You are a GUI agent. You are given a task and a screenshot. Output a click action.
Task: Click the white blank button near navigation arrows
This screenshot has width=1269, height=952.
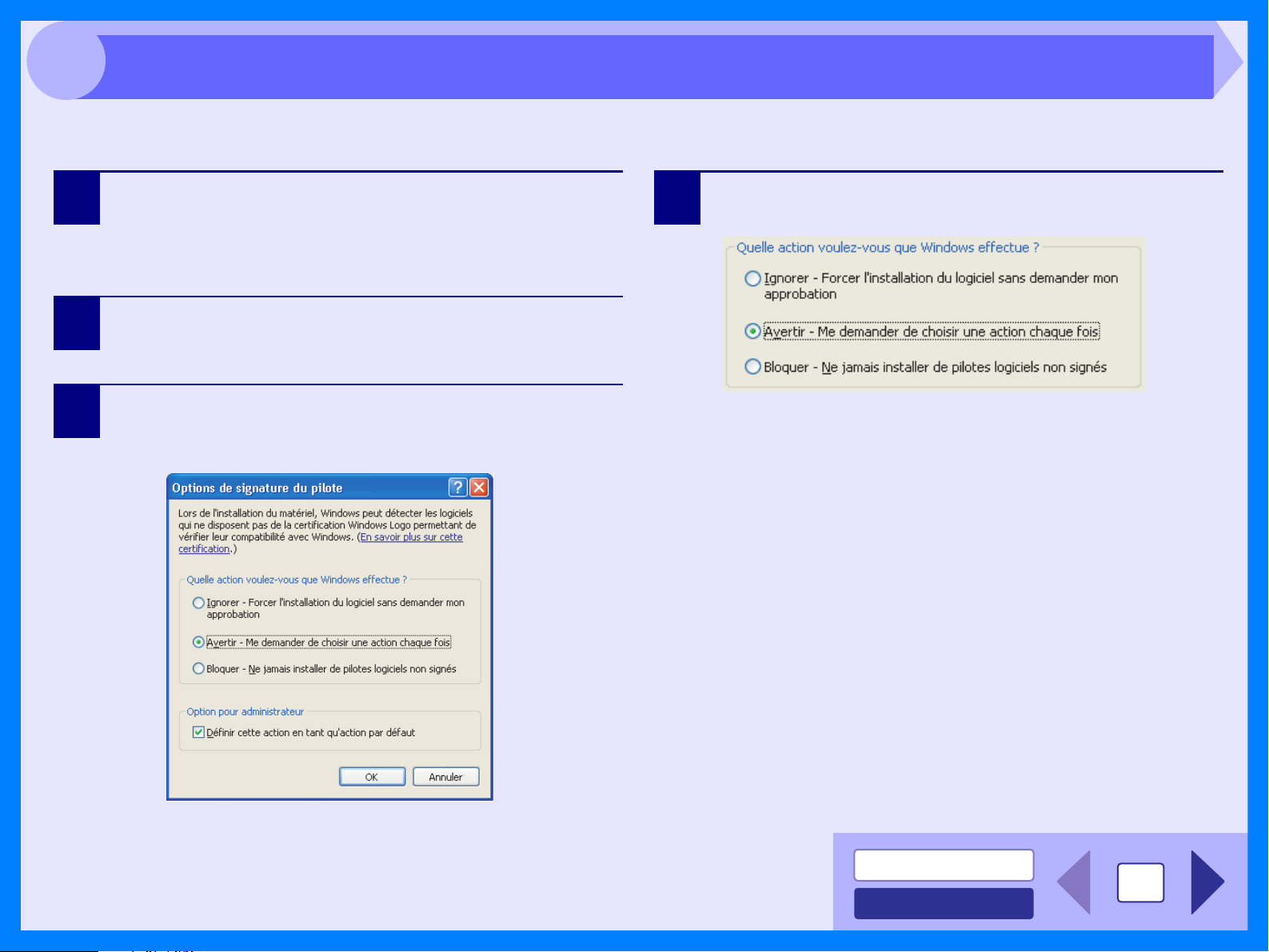tap(944, 865)
